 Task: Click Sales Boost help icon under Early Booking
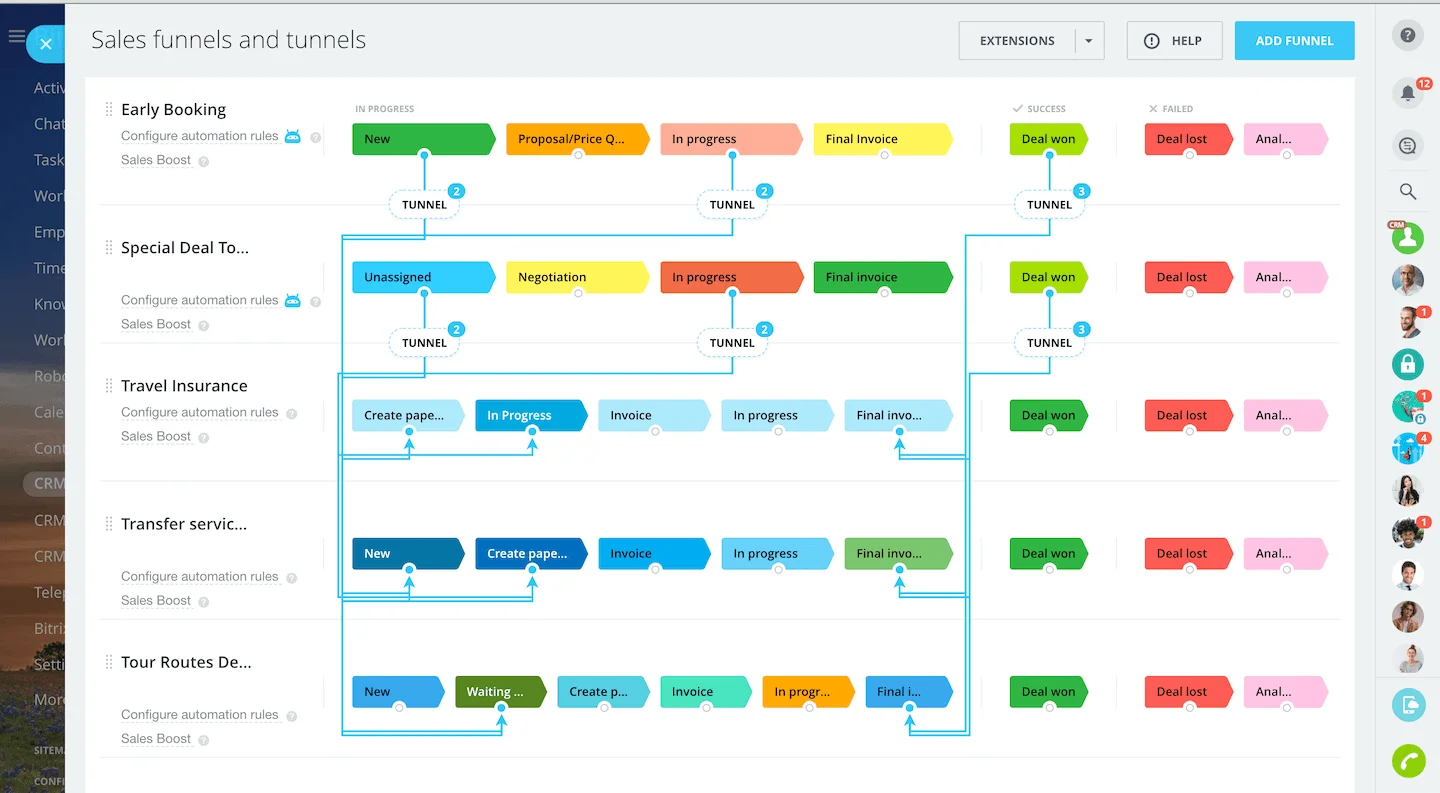point(204,161)
